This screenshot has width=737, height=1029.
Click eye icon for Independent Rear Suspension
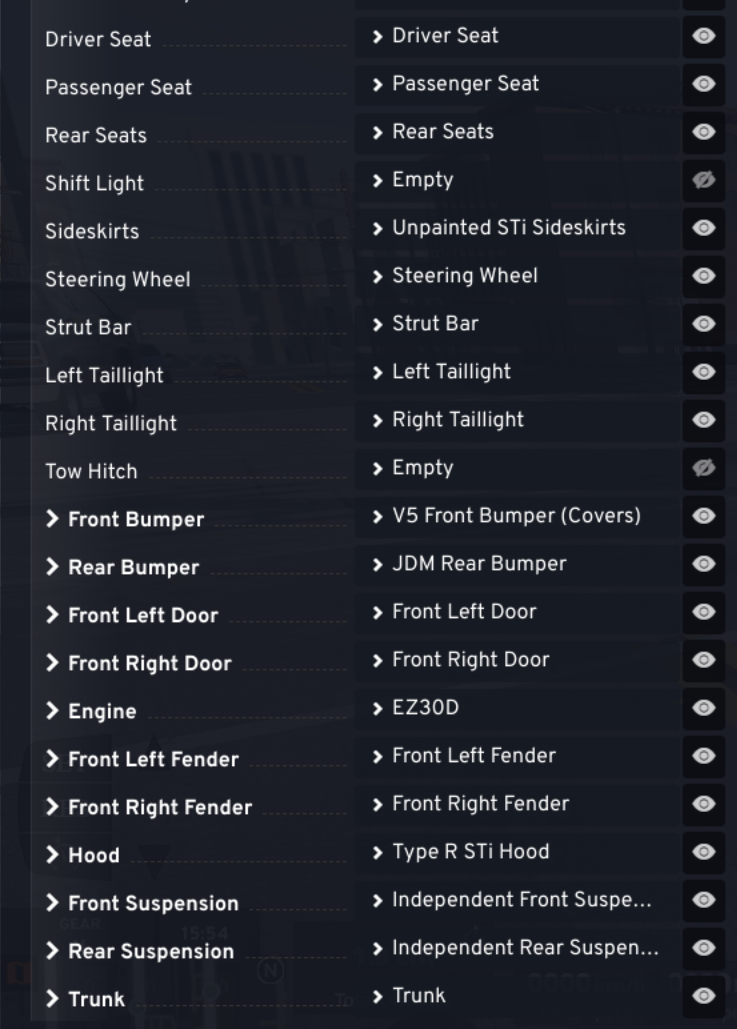[704, 948]
